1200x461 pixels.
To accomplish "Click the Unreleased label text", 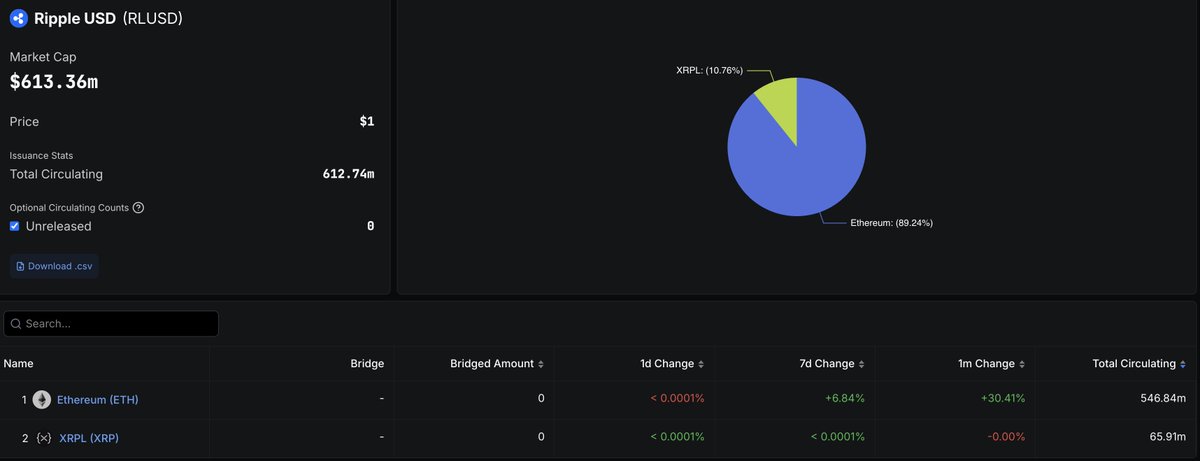I will coord(58,226).
